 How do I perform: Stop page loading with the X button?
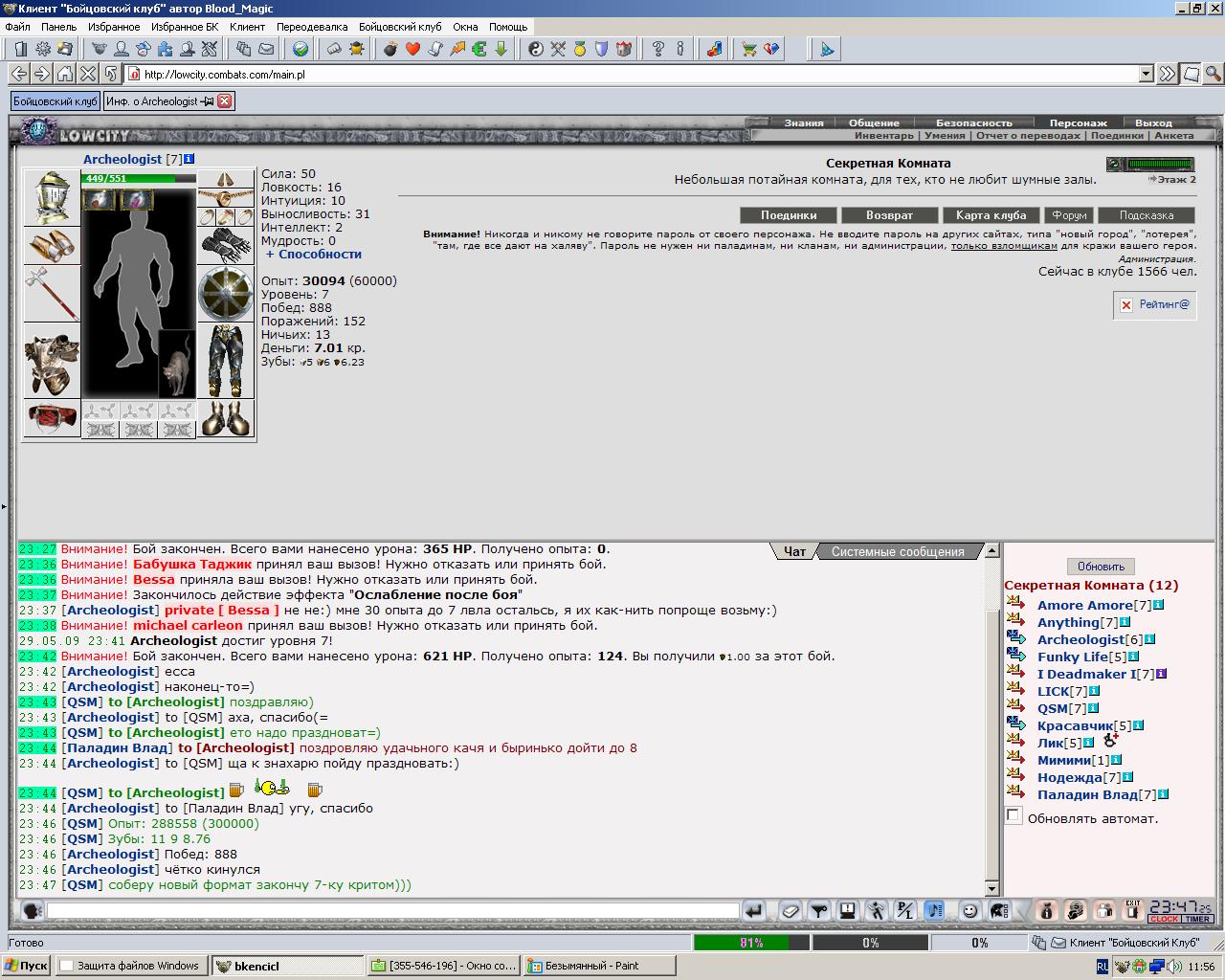pyautogui.click(x=88, y=74)
